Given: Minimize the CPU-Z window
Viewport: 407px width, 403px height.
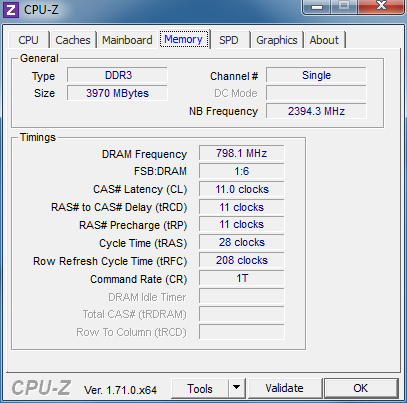Looking at the screenshot, I should click(x=317, y=7).
